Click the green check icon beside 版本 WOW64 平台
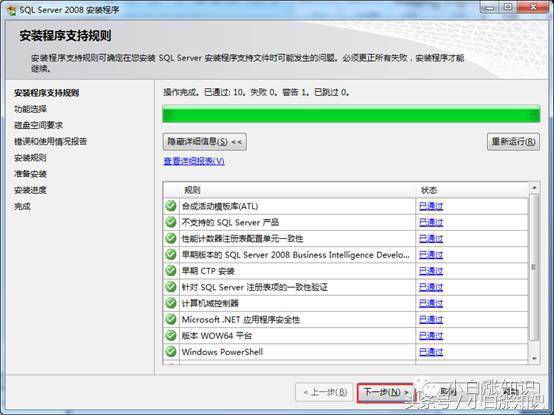Screen dimensions: 554x415 171,336
